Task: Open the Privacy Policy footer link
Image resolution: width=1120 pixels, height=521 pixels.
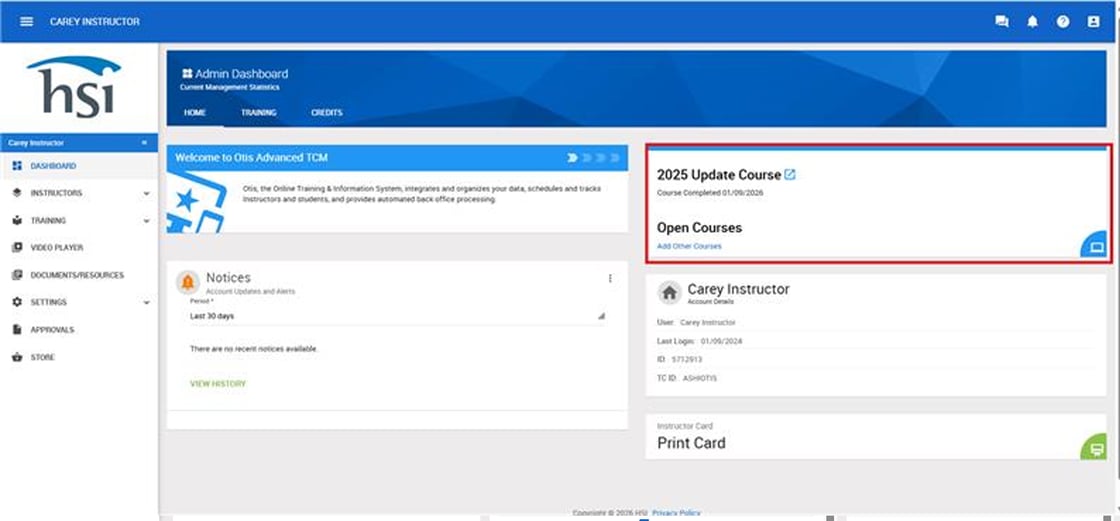Action: tap(676, 513)
